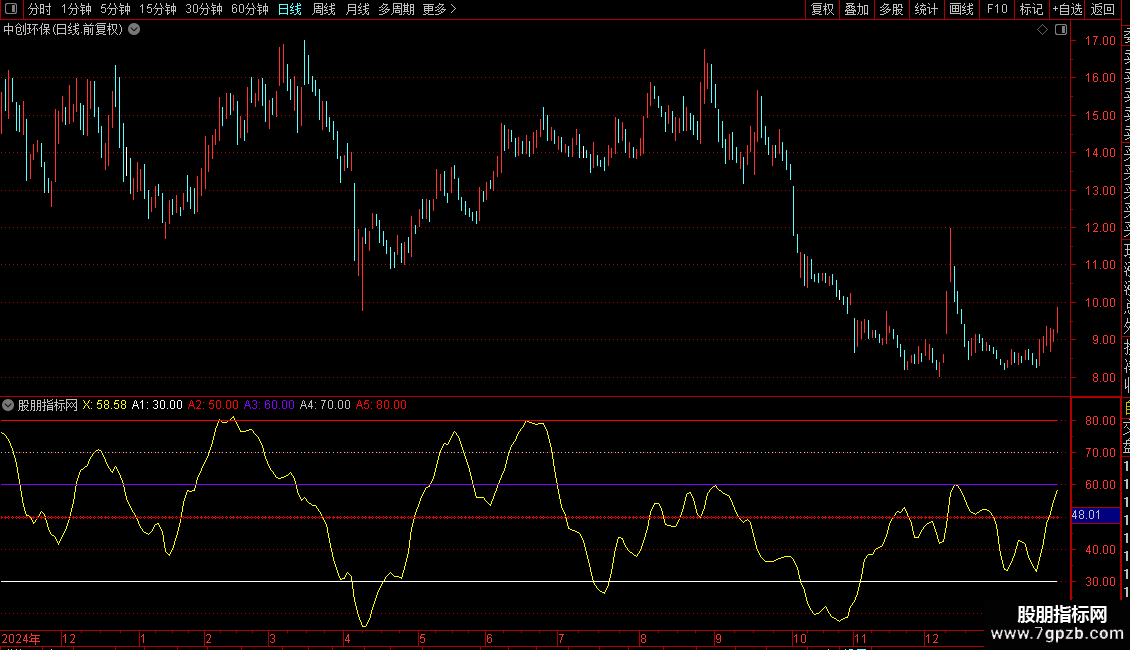Click the diamond icon at chart top-right
The width and height of the screenshot is (1130, 650).
(x=1042, y=30)
